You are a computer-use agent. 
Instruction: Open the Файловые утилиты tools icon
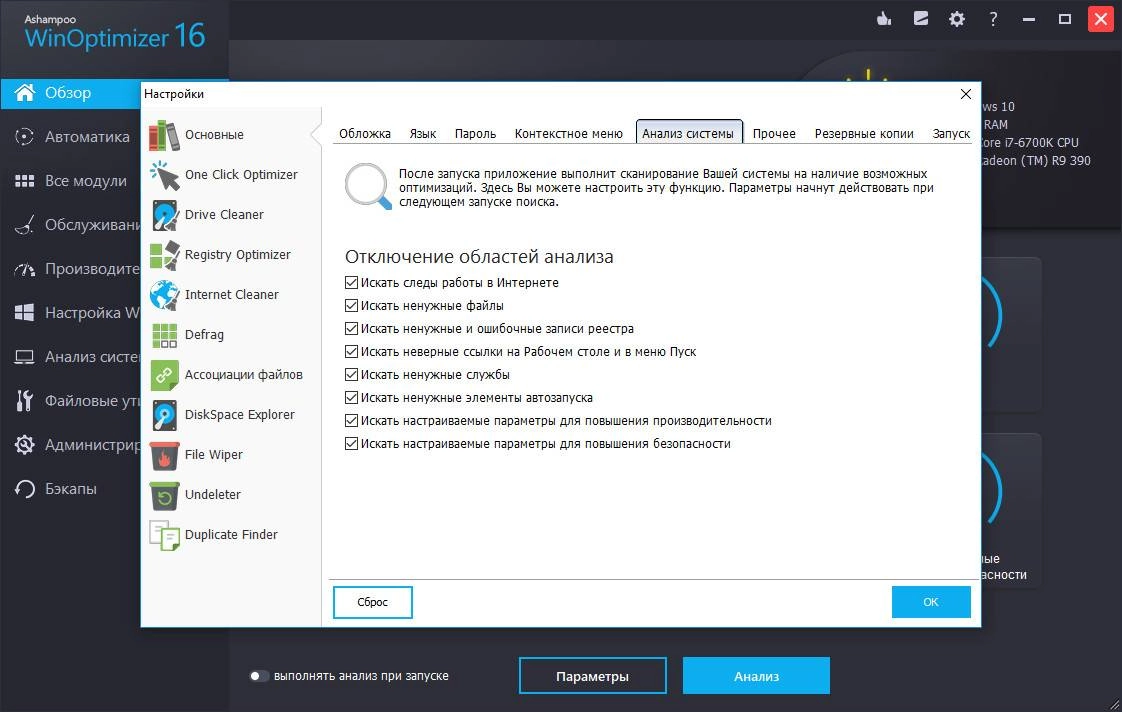pos(24,401)
